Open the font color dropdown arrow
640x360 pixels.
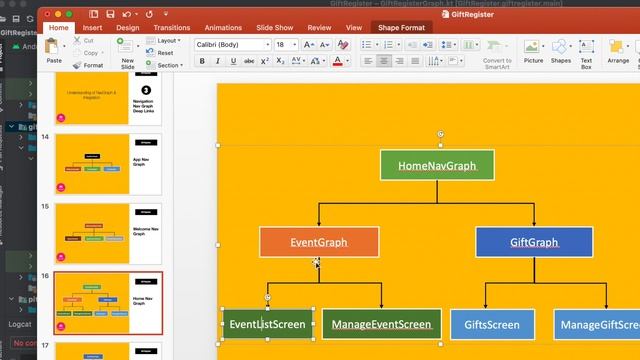click(x=347, y=61)
